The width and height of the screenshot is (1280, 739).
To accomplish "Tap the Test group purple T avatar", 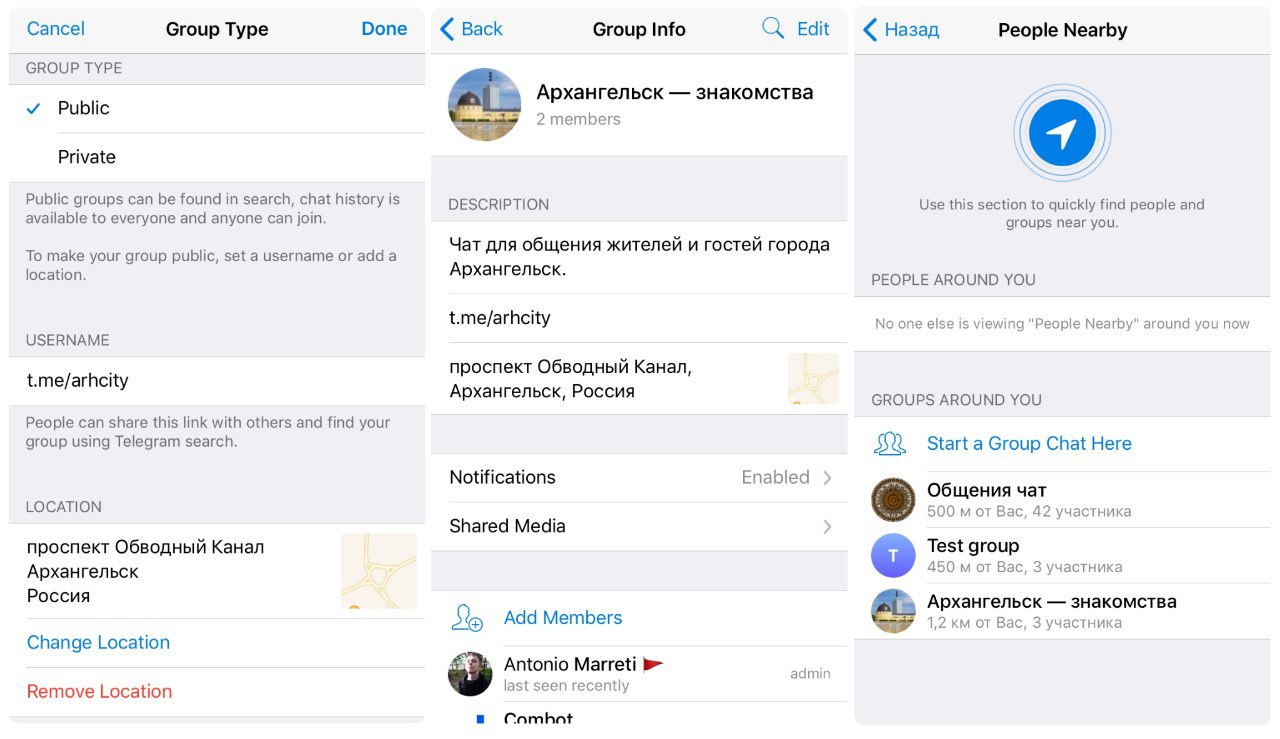I will 893,556.
